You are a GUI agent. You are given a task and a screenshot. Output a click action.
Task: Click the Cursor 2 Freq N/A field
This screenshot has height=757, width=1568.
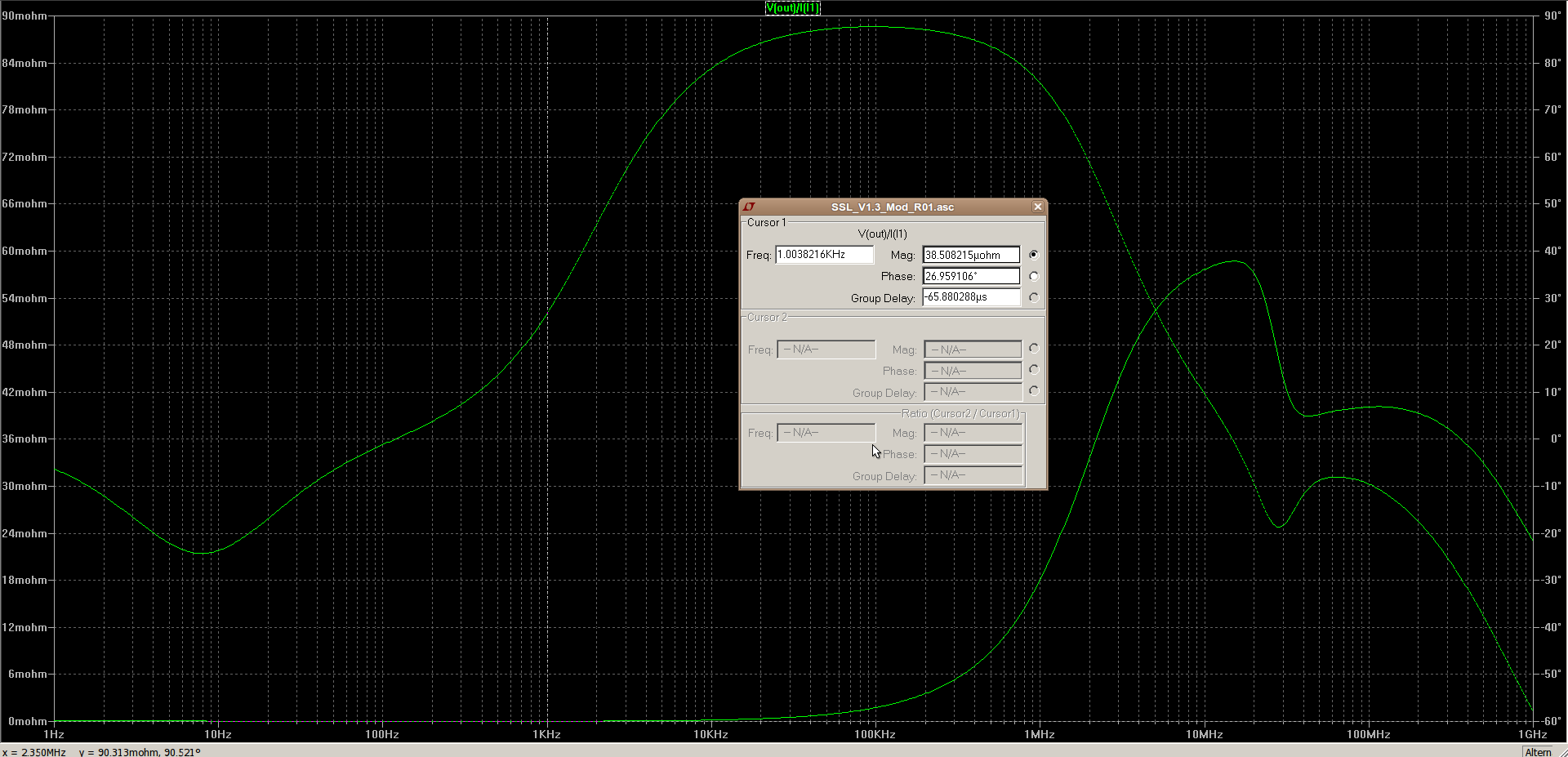tap(826, 350)
